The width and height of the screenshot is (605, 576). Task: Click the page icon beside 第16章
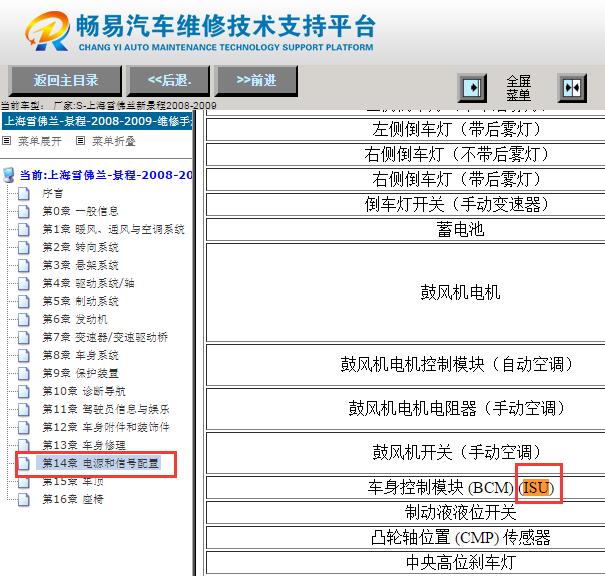[24, 499]
